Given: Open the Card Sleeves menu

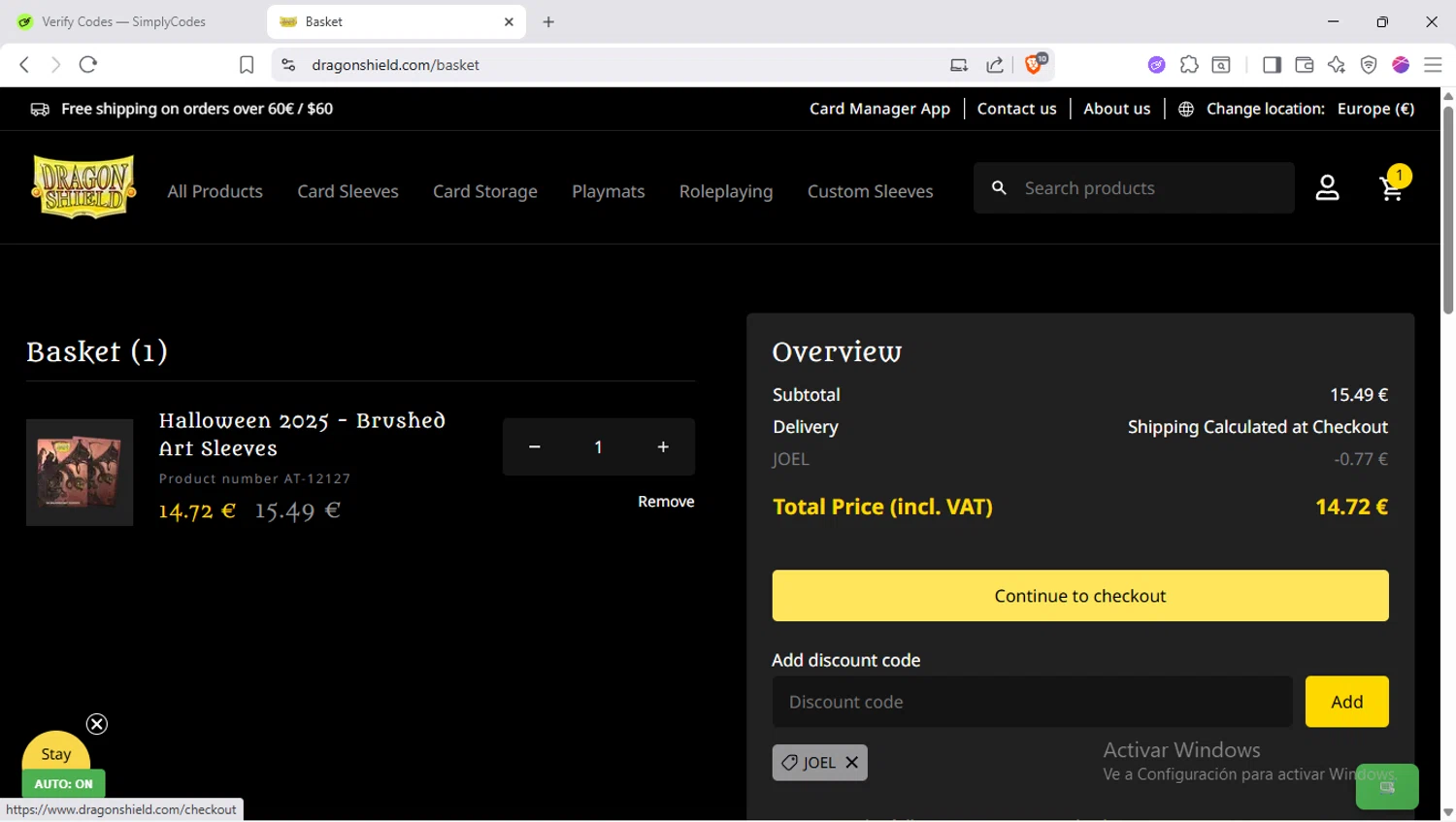Looking at the screenshot, I should [347, 191].
